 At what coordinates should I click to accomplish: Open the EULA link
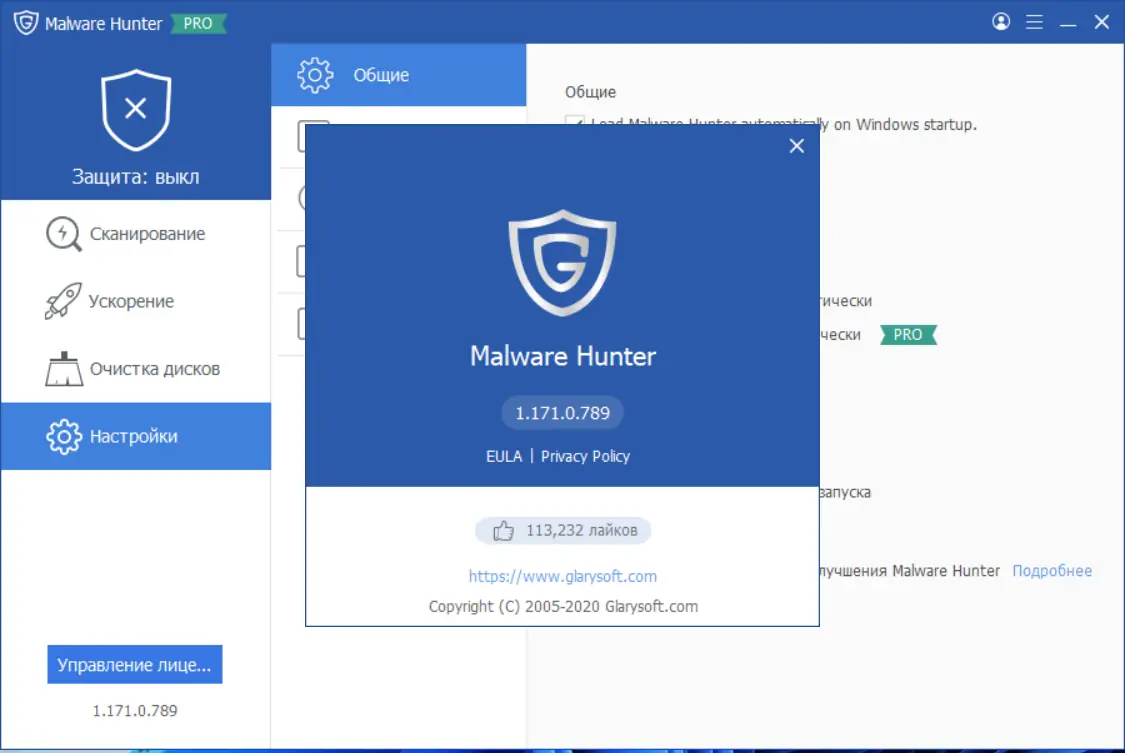503,456
